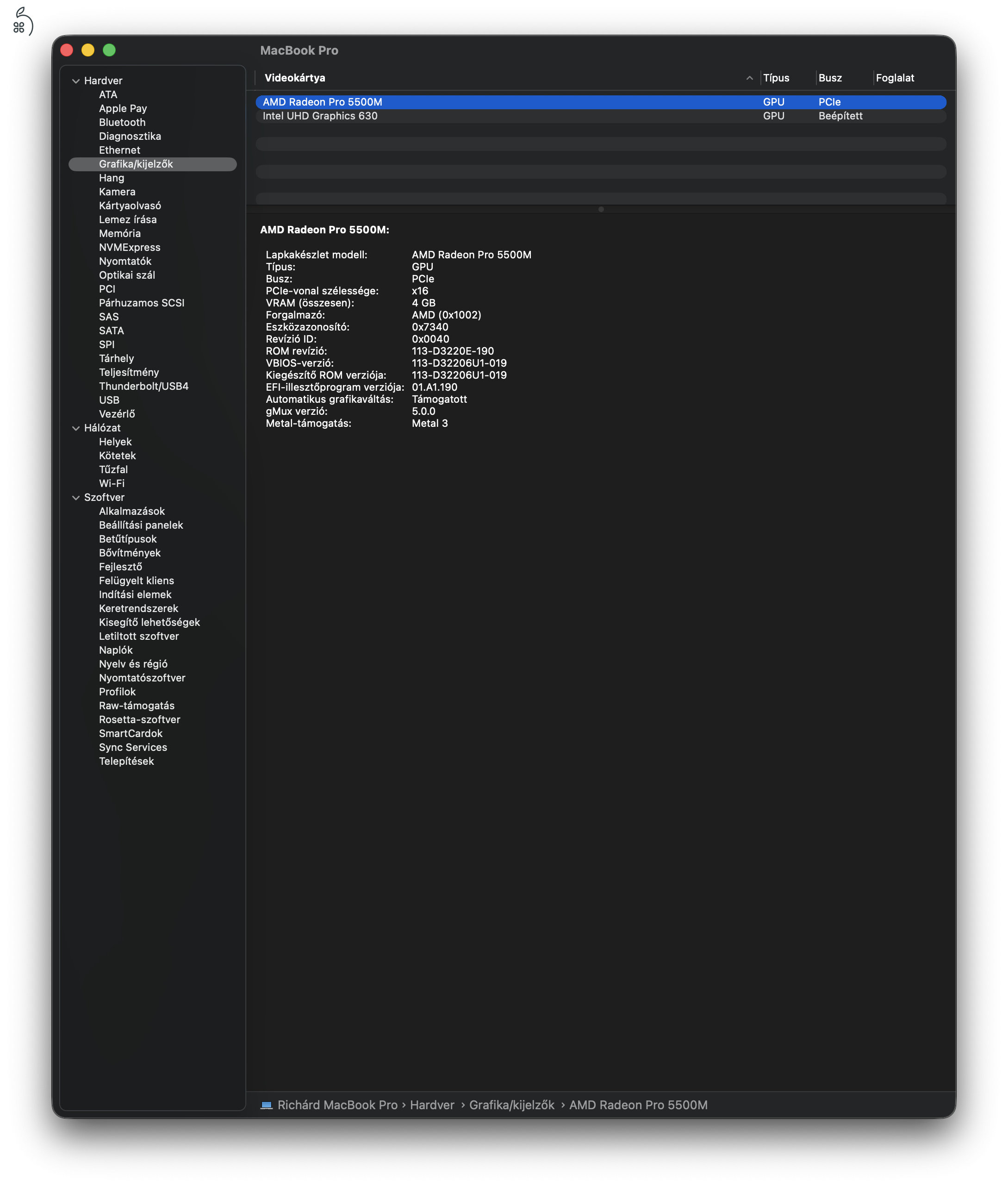Image resolution: width=1008 pixels, height=1187 pixels.
Task: Select Fejlesztő in the sidebar
Action: (121, 567)
